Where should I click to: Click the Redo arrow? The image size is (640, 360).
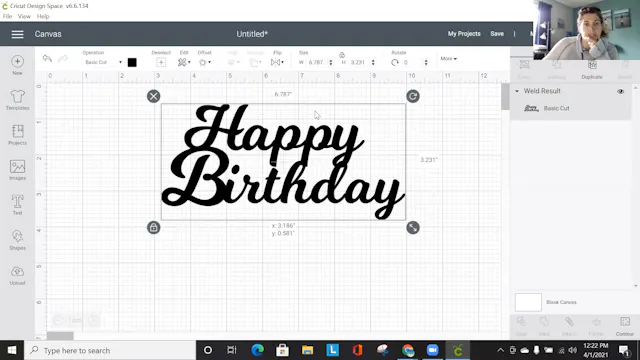tap(62, 58)
